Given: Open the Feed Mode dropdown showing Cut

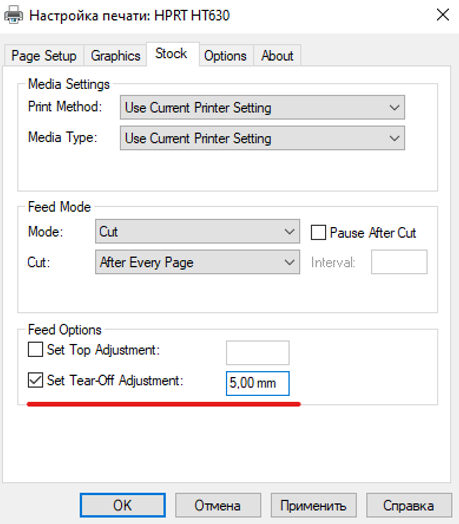Looking at the screenshot, I should coord(197,231).
